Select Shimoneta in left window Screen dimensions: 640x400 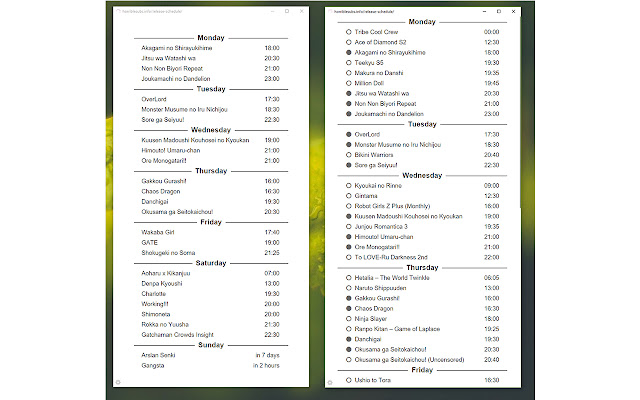point(156,314)
